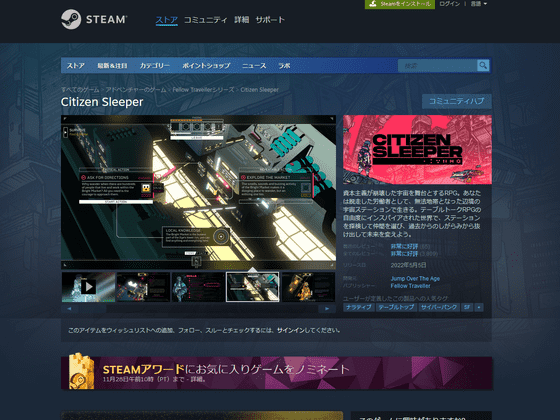Viewport: 560px width, 420px height.
Task: Expand more tags with plus button
Action: tap(479, 307)
